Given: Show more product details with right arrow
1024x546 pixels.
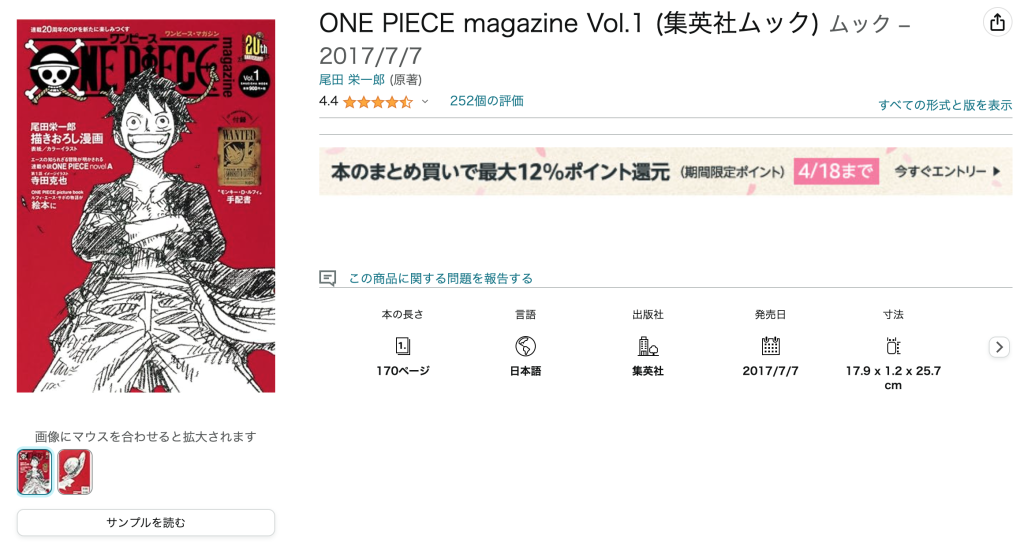Looking at the screenshot, I should [999, 347].
